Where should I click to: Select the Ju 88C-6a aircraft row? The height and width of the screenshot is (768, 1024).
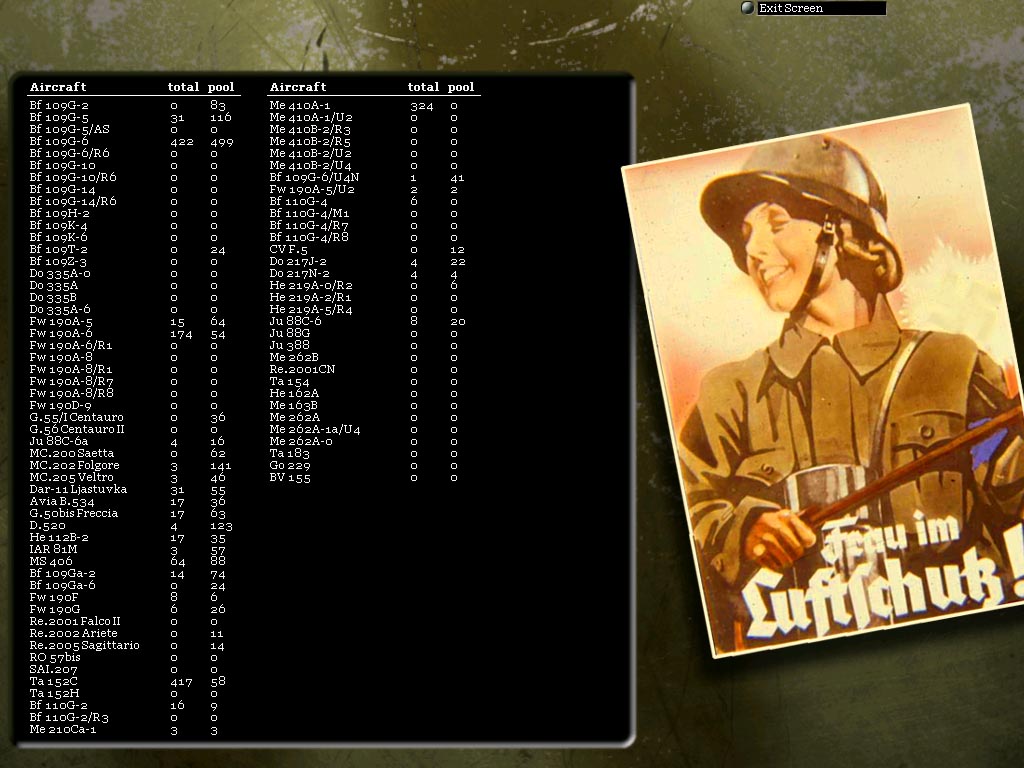point(133,441)
